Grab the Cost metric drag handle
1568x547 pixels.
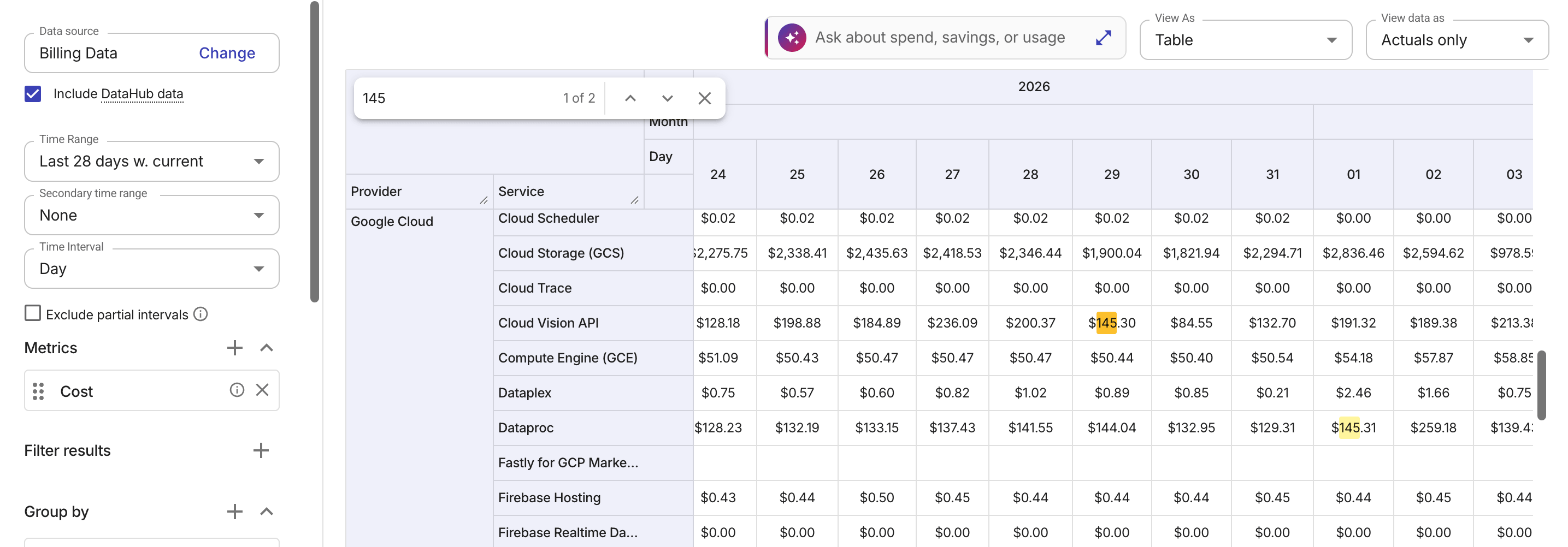[x=38, y=391]
